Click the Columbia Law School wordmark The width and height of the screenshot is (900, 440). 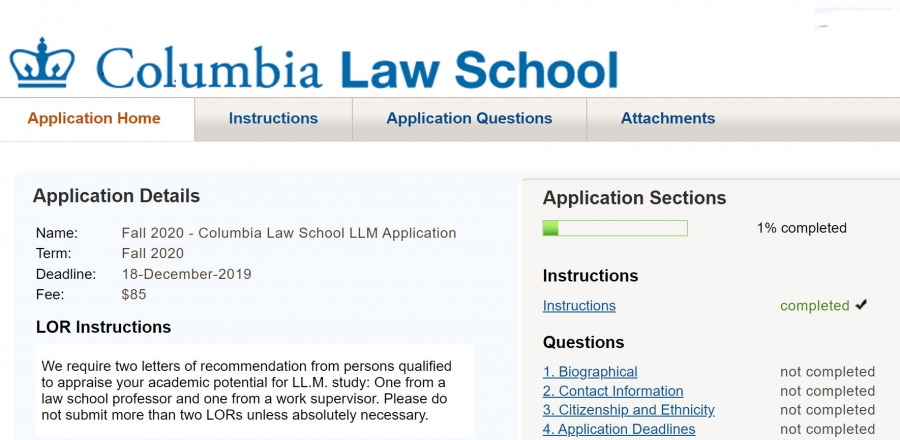tap(357, 67)
